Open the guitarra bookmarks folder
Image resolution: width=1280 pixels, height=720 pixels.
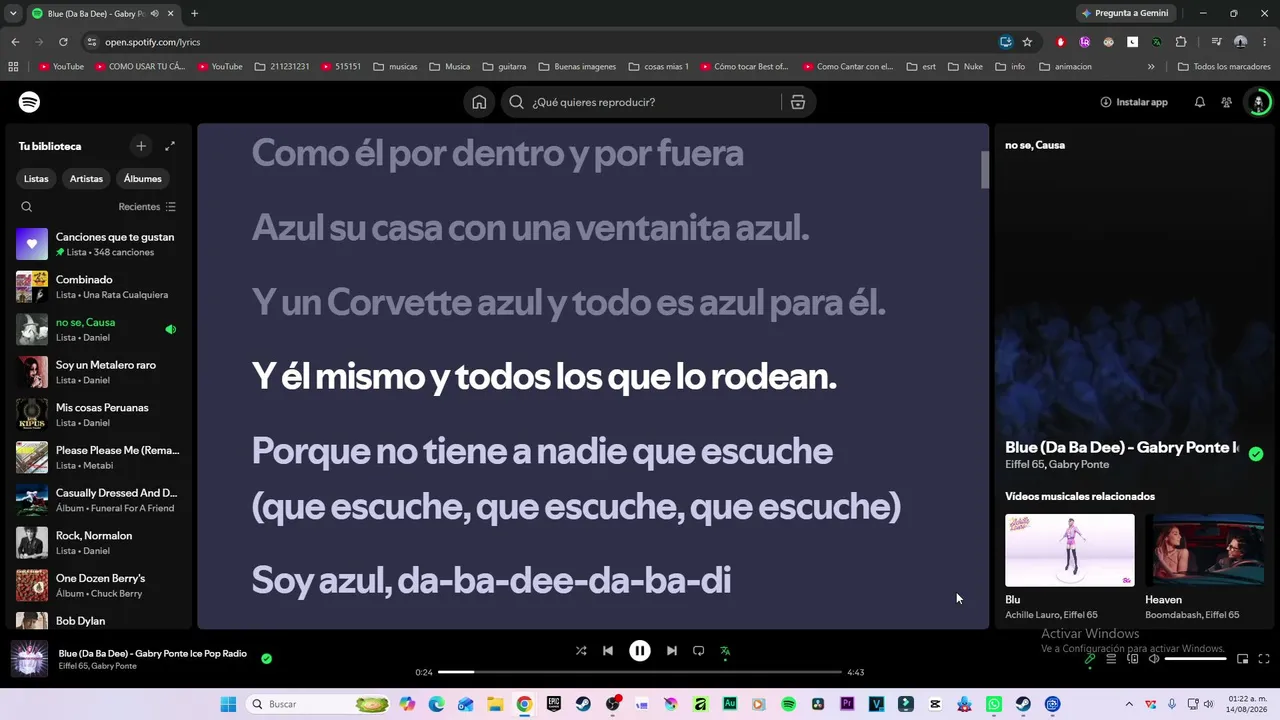click(x=504, y=67)
